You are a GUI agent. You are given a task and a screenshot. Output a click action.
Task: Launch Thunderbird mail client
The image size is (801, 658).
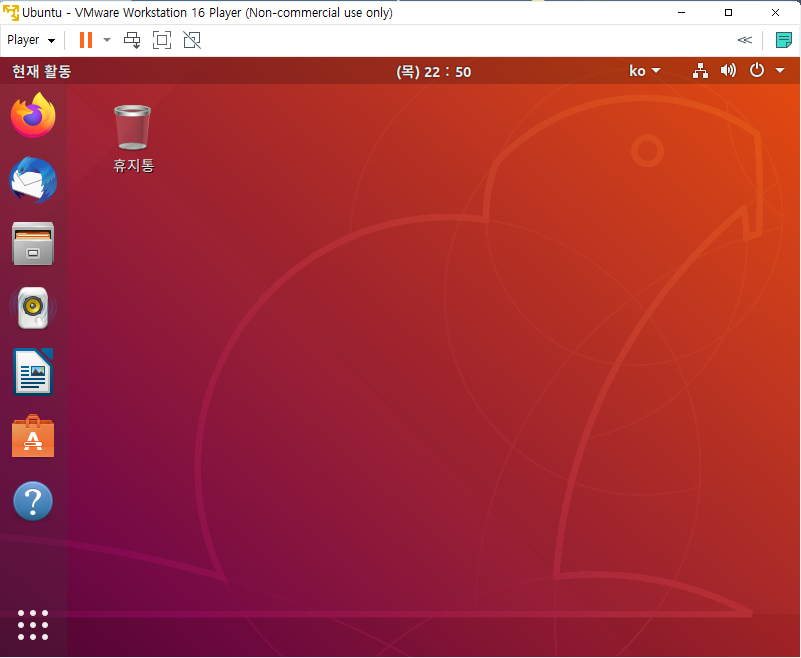click(x=33, y=180)
